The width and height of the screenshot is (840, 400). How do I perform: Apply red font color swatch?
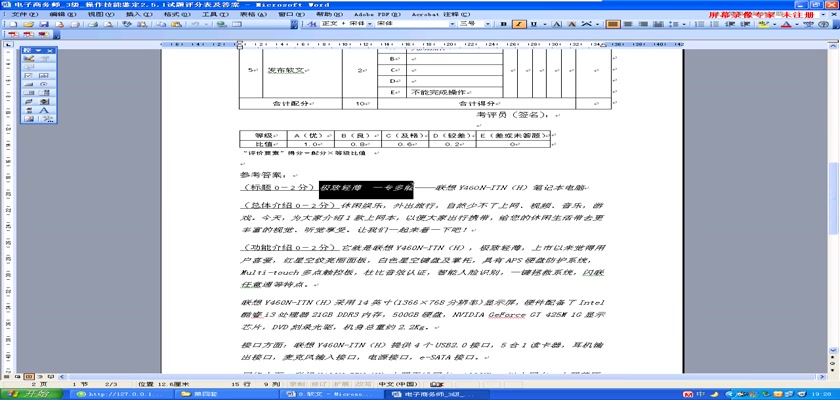pos(786,25)
